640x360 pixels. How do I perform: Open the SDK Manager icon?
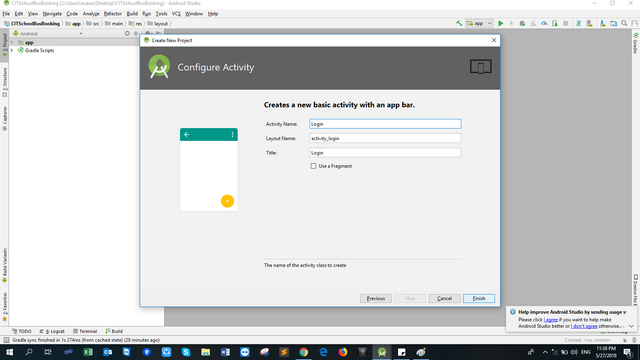point(602,24)
